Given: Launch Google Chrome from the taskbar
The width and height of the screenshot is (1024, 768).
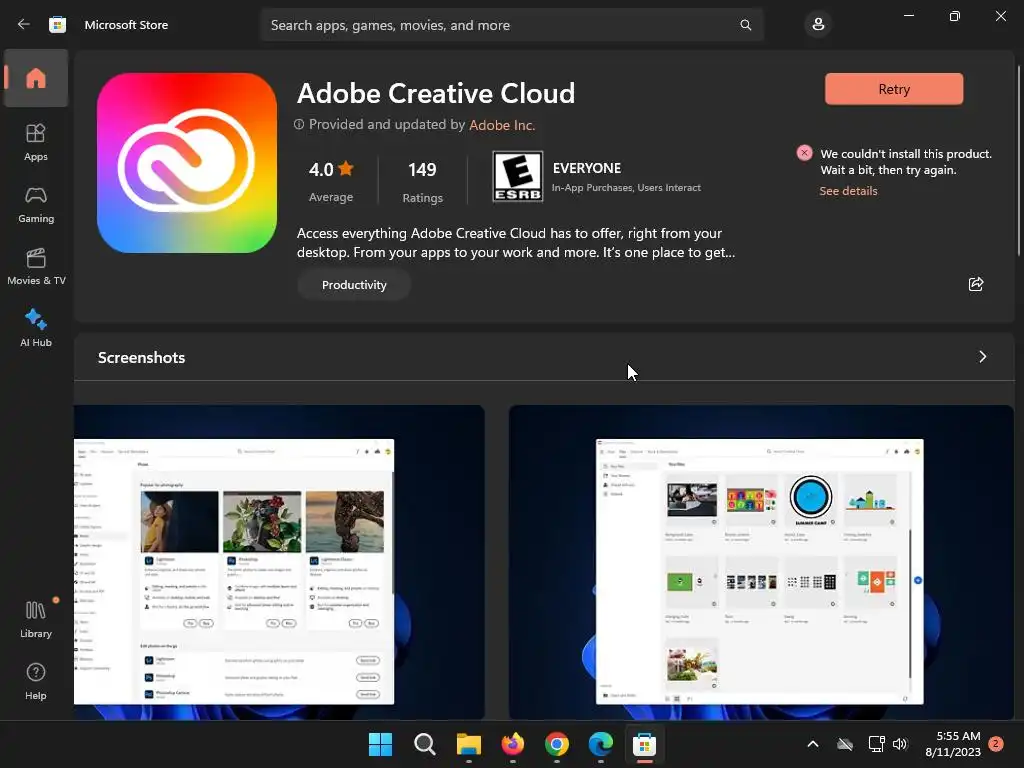Looking at the screenshot, I should [556, 744].
